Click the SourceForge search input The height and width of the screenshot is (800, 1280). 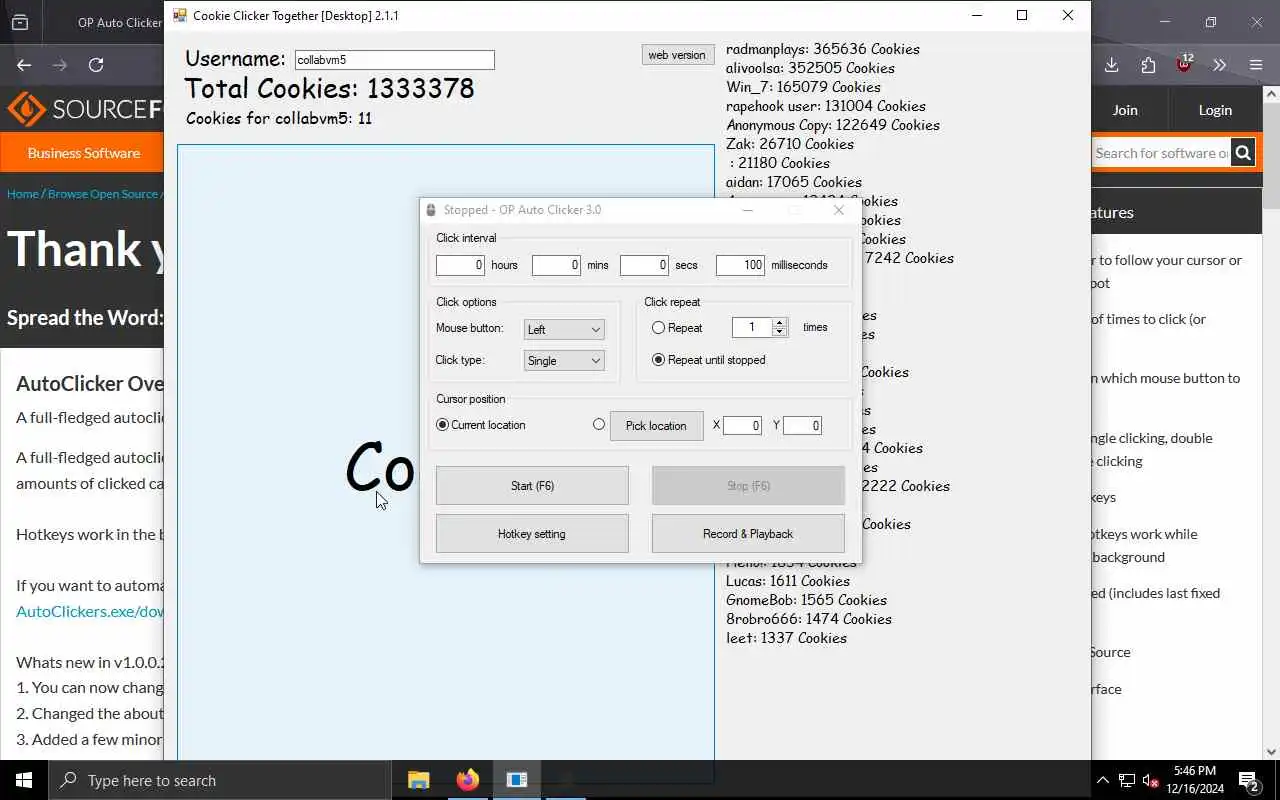coord(1160,153)
